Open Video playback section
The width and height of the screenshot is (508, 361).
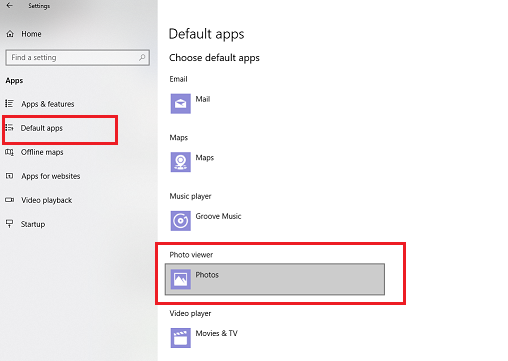[47, 200]
